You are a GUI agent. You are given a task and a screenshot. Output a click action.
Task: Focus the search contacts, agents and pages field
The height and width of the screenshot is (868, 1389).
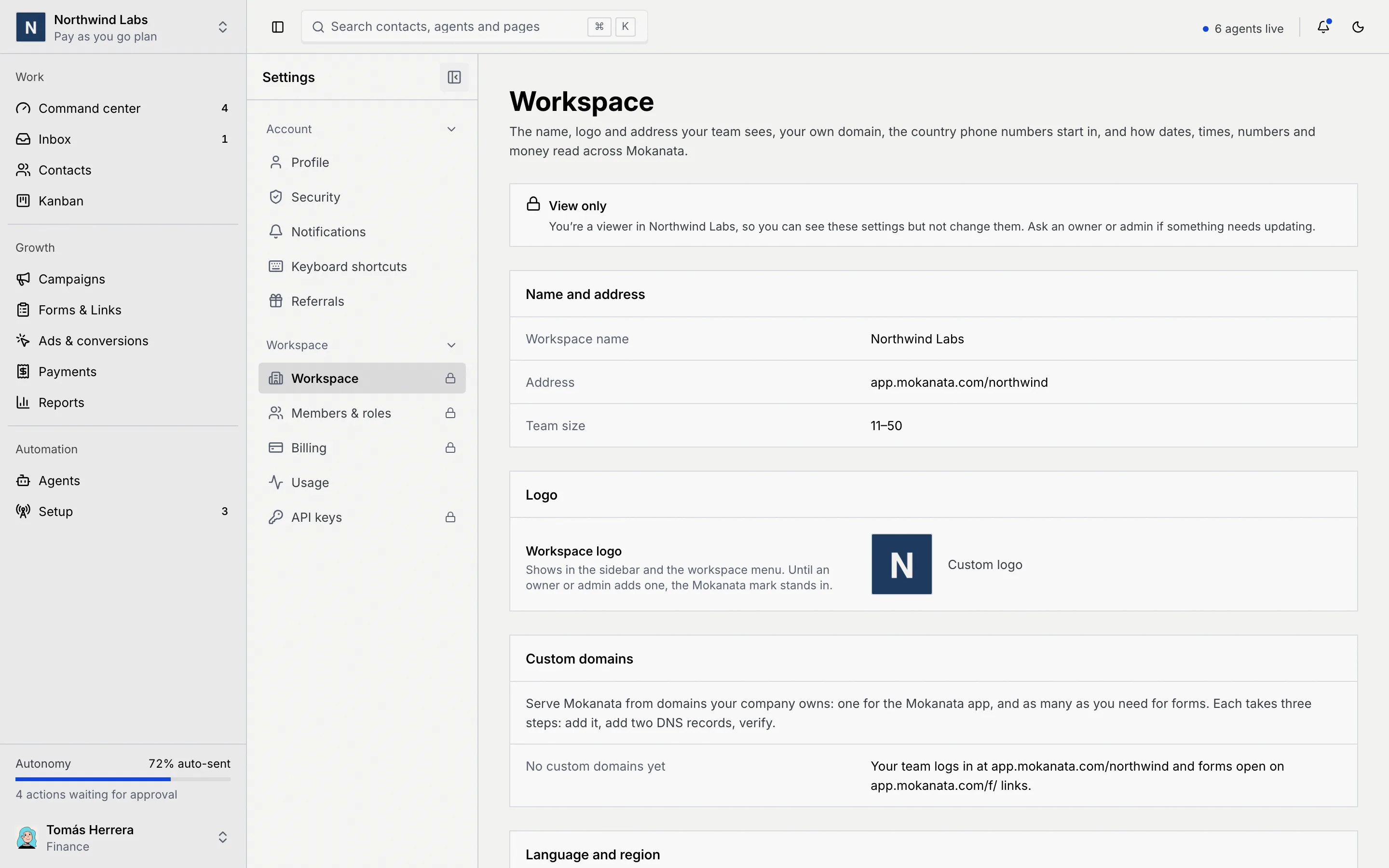[475, 27]
